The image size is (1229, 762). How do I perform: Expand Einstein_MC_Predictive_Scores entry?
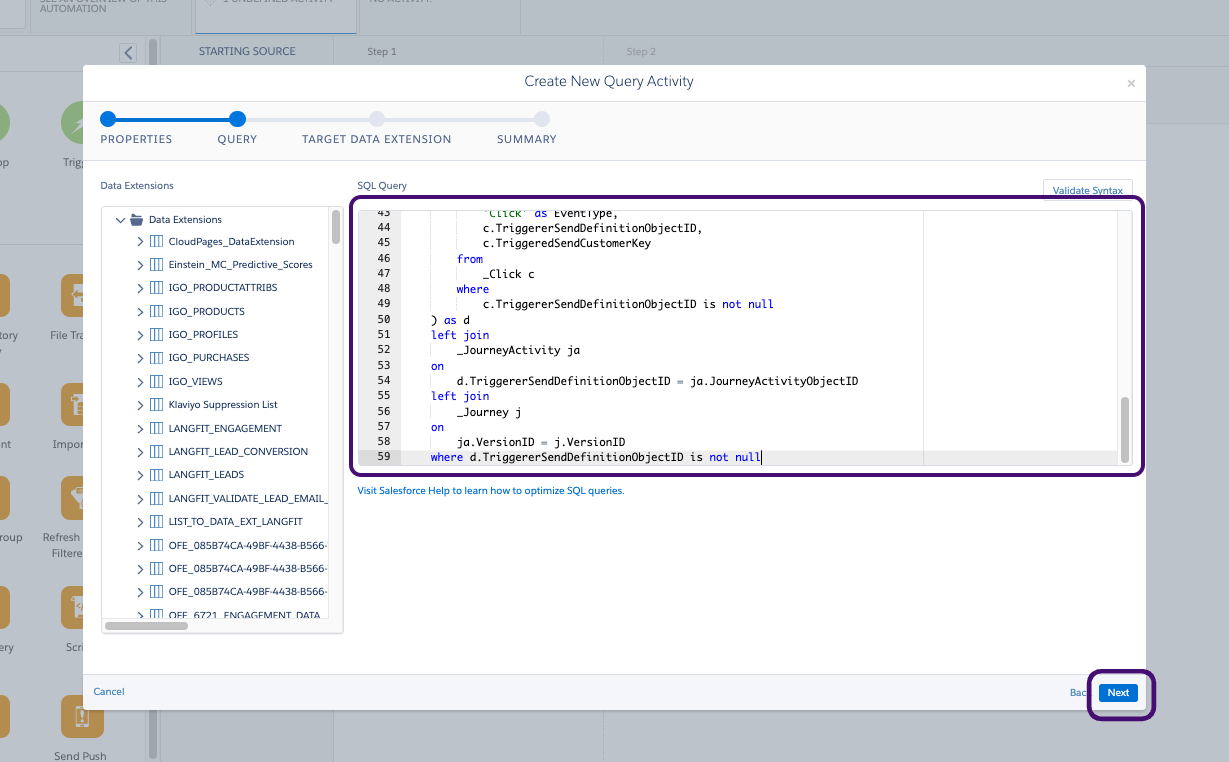141,264
